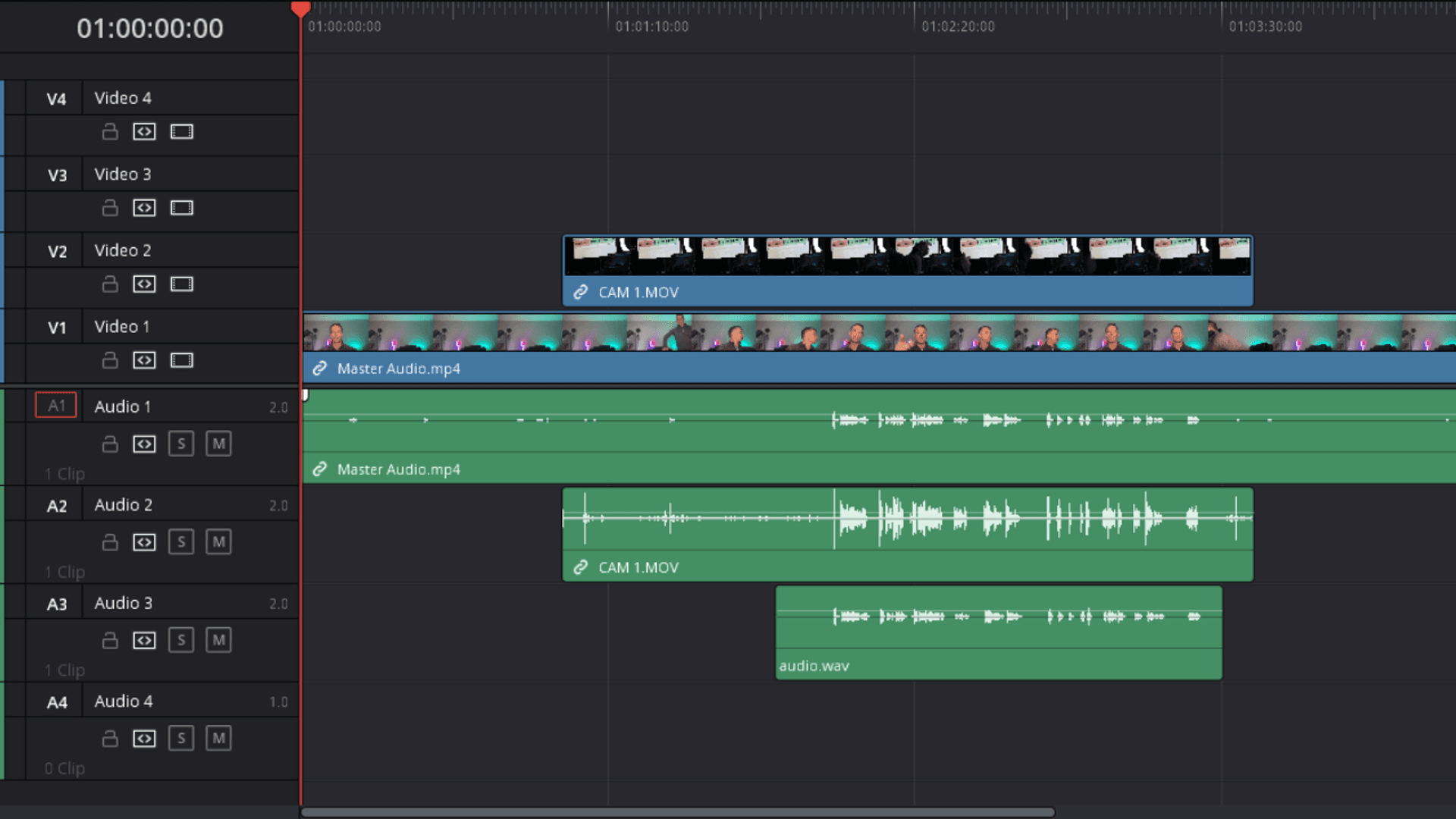Click the Video 4 track name
This screenshot has width=1456, height=819.
coord(123,98)
